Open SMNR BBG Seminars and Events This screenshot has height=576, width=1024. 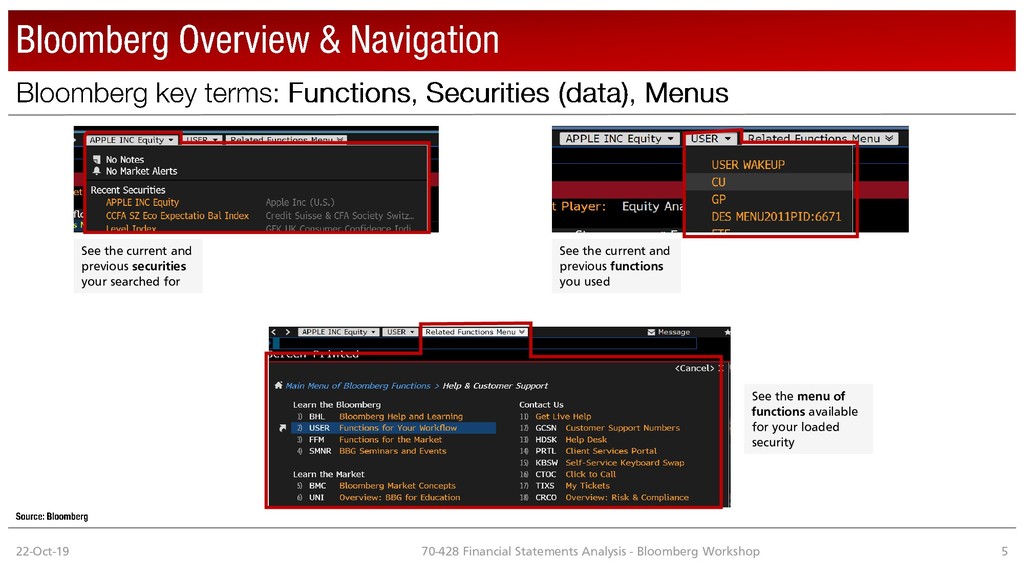coord(371,451)
